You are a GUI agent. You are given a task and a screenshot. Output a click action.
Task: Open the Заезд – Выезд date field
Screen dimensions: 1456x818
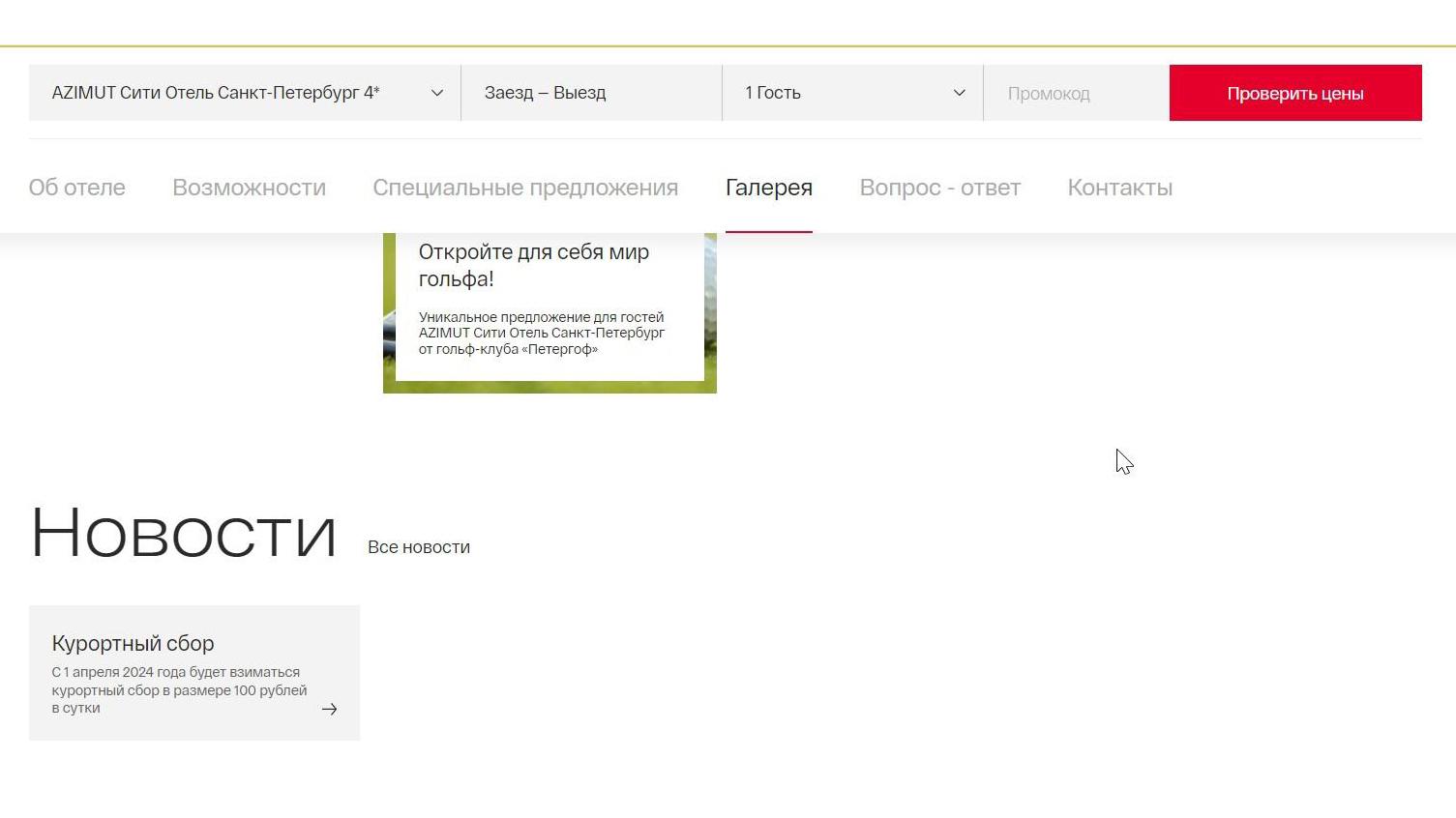pos(591,93)
